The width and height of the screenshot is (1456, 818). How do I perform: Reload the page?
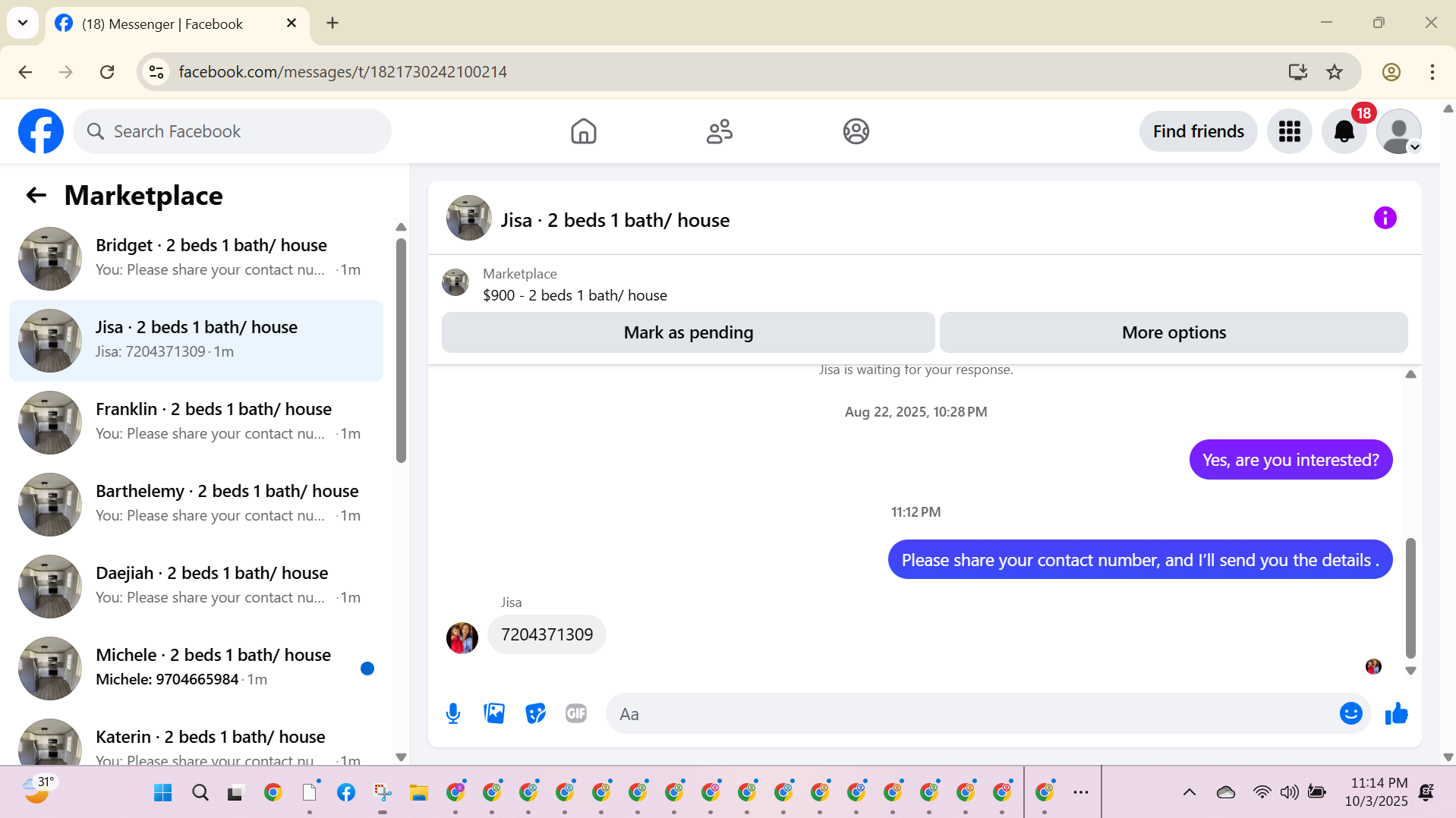coord(107,72)
